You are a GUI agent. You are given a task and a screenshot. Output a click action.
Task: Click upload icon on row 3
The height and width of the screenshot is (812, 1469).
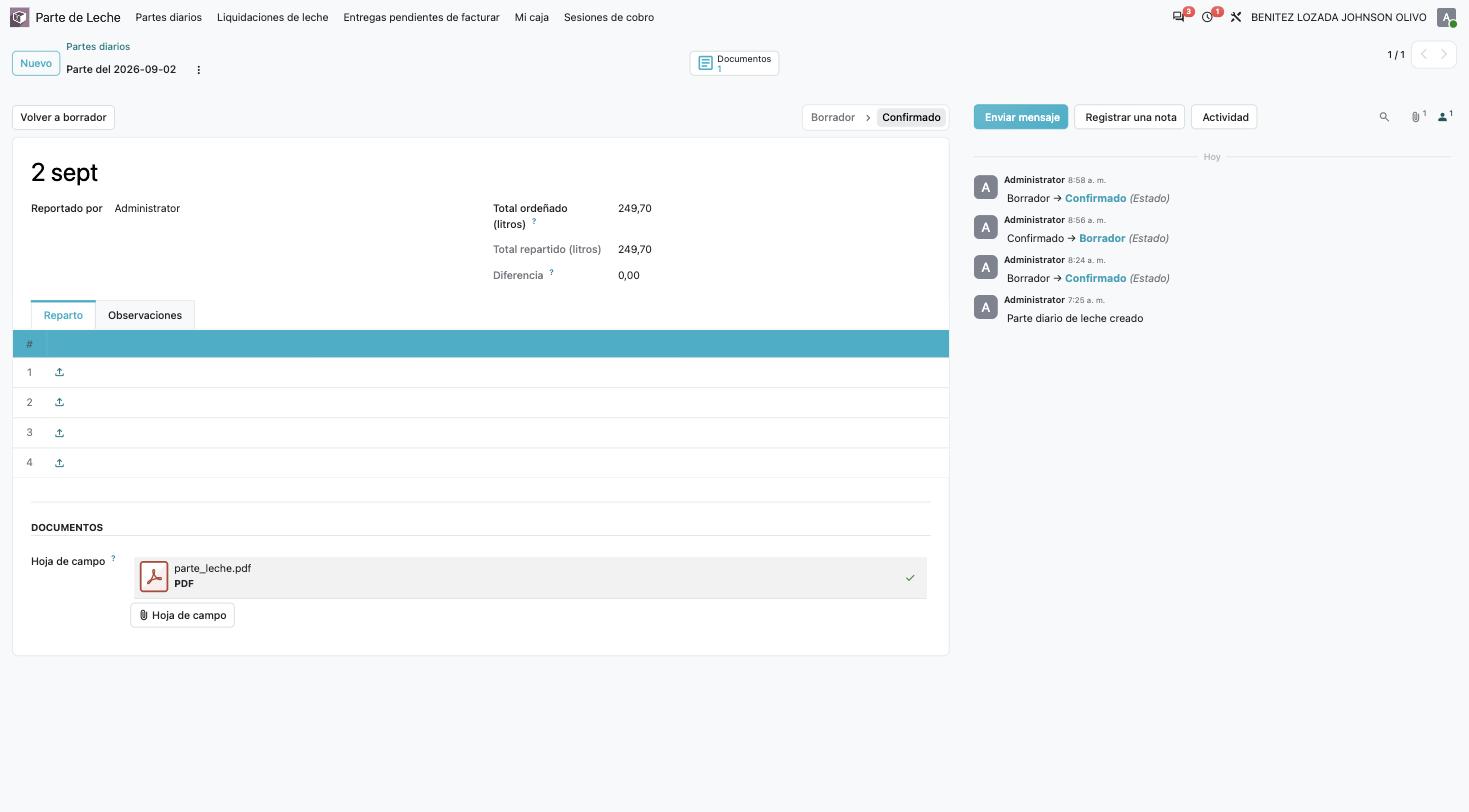pyautogui.click(x=59, y=433)
